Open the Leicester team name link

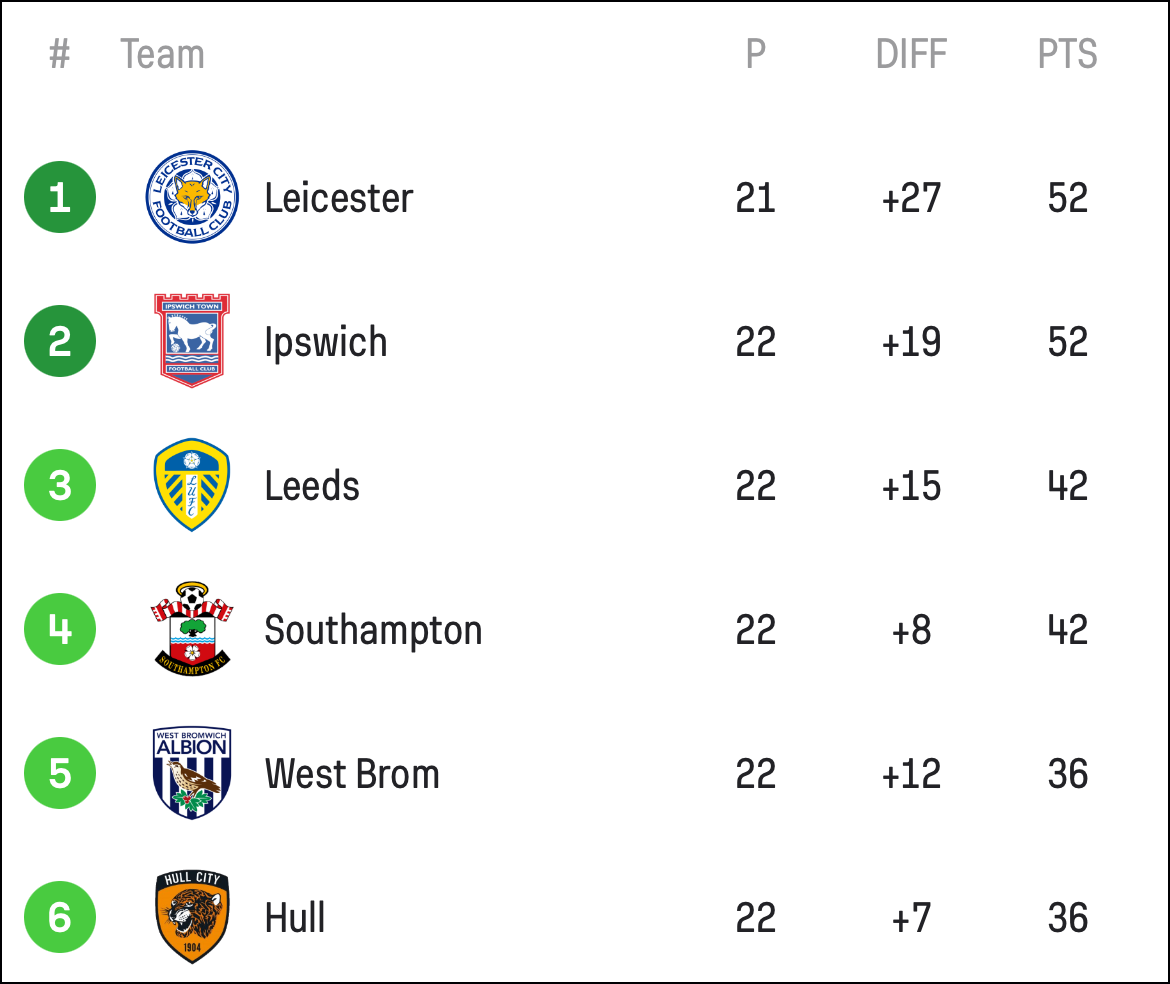[x=339, y=198]
